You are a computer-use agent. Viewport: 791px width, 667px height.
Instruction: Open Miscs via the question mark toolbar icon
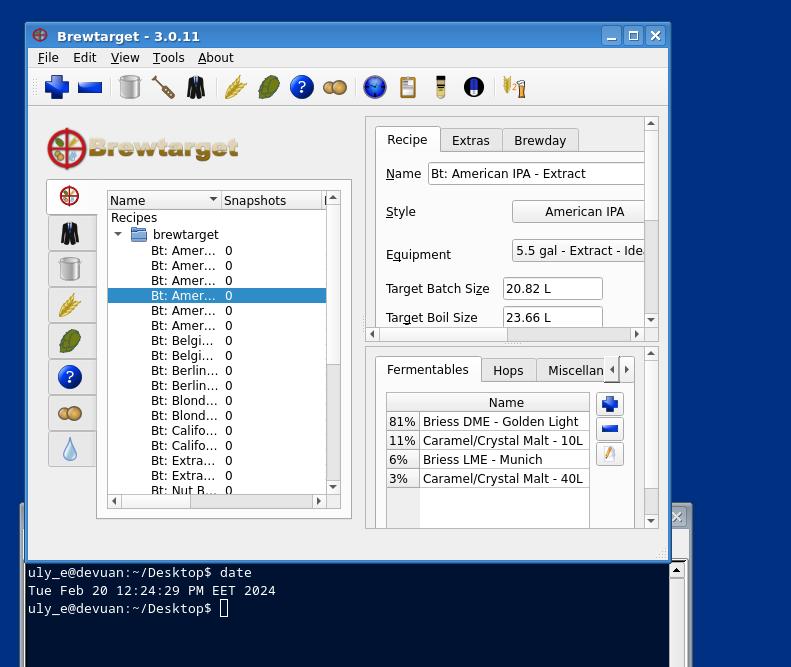[x=302, y=87]
